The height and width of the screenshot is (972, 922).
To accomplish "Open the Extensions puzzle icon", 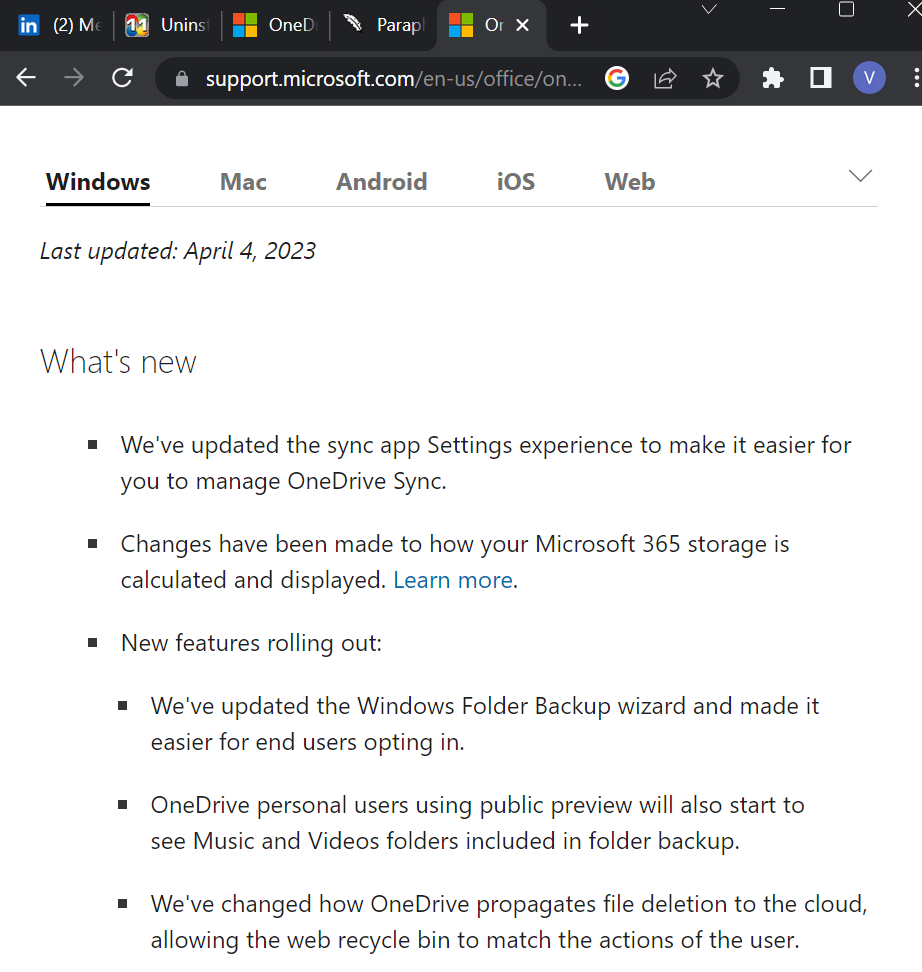I will (773, 78).
